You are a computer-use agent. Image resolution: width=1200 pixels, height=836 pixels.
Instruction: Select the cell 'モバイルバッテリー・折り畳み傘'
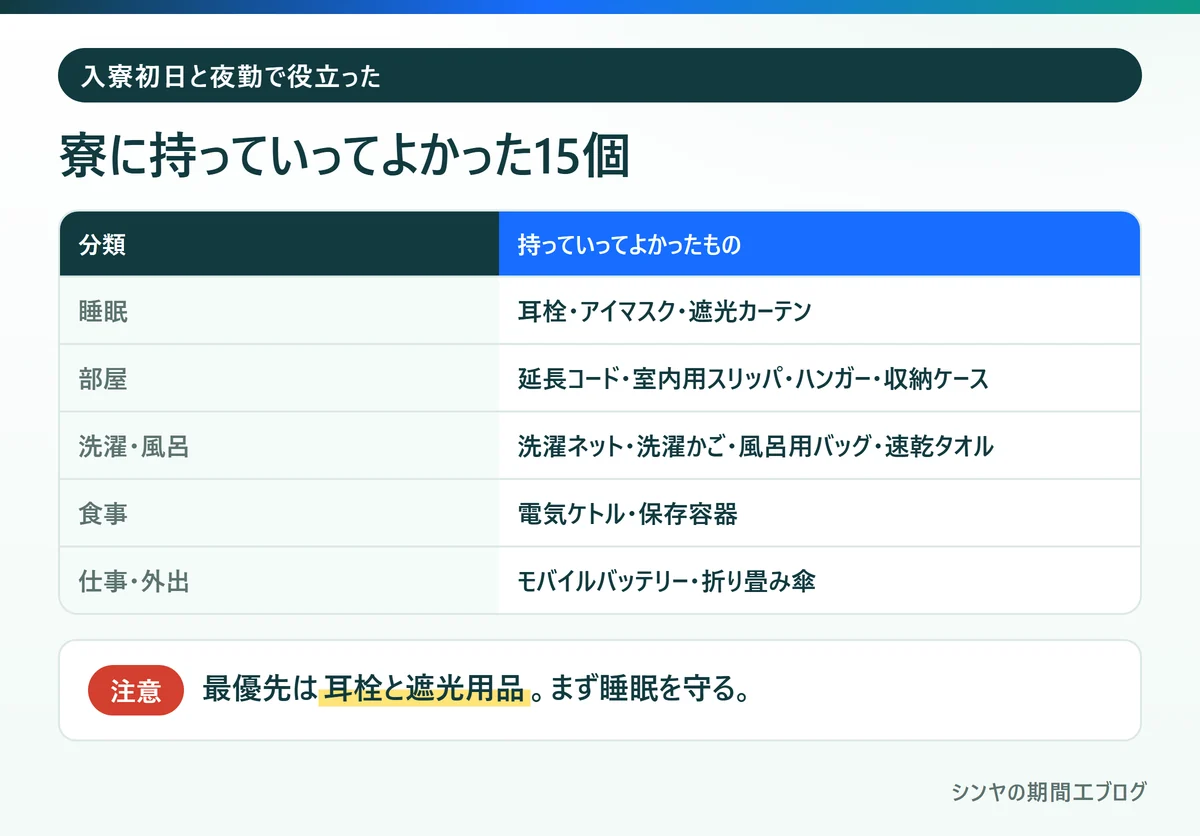coord(819,581)
